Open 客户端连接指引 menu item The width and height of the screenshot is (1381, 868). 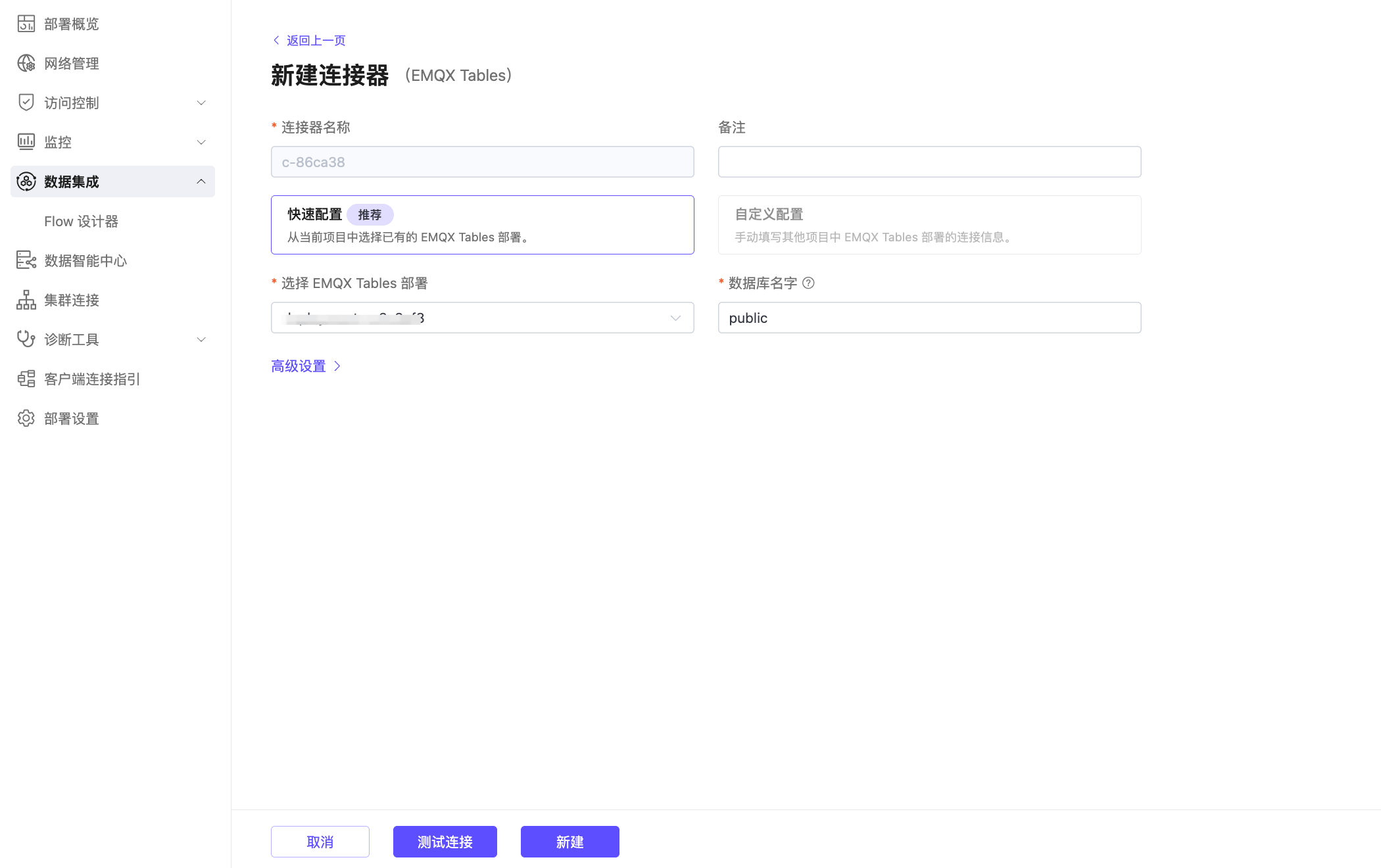[112, 379]
